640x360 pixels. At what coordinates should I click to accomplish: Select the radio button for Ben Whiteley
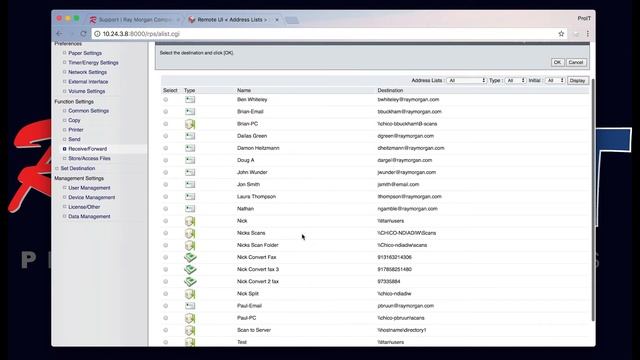click(166, 100)
